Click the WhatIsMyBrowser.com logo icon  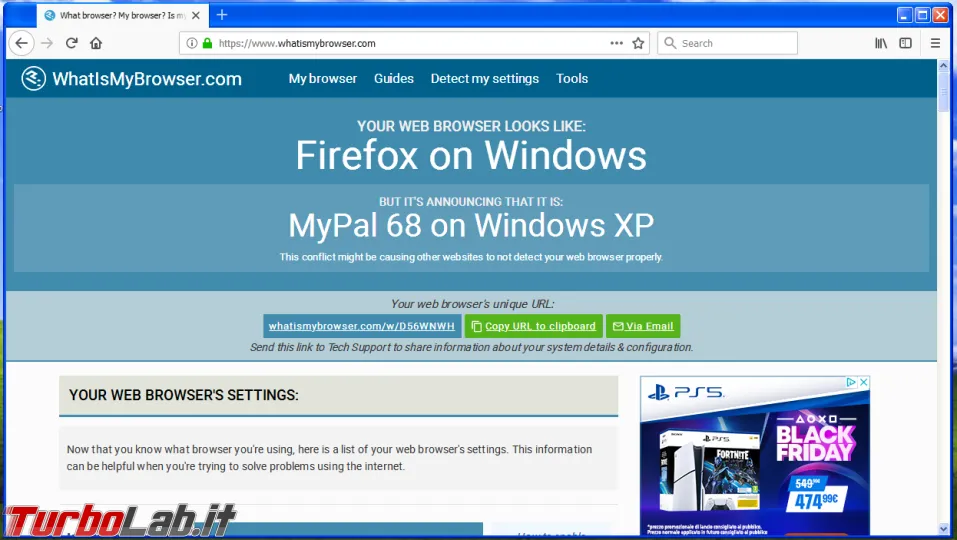pyautogui.click(x=34, y=78)
